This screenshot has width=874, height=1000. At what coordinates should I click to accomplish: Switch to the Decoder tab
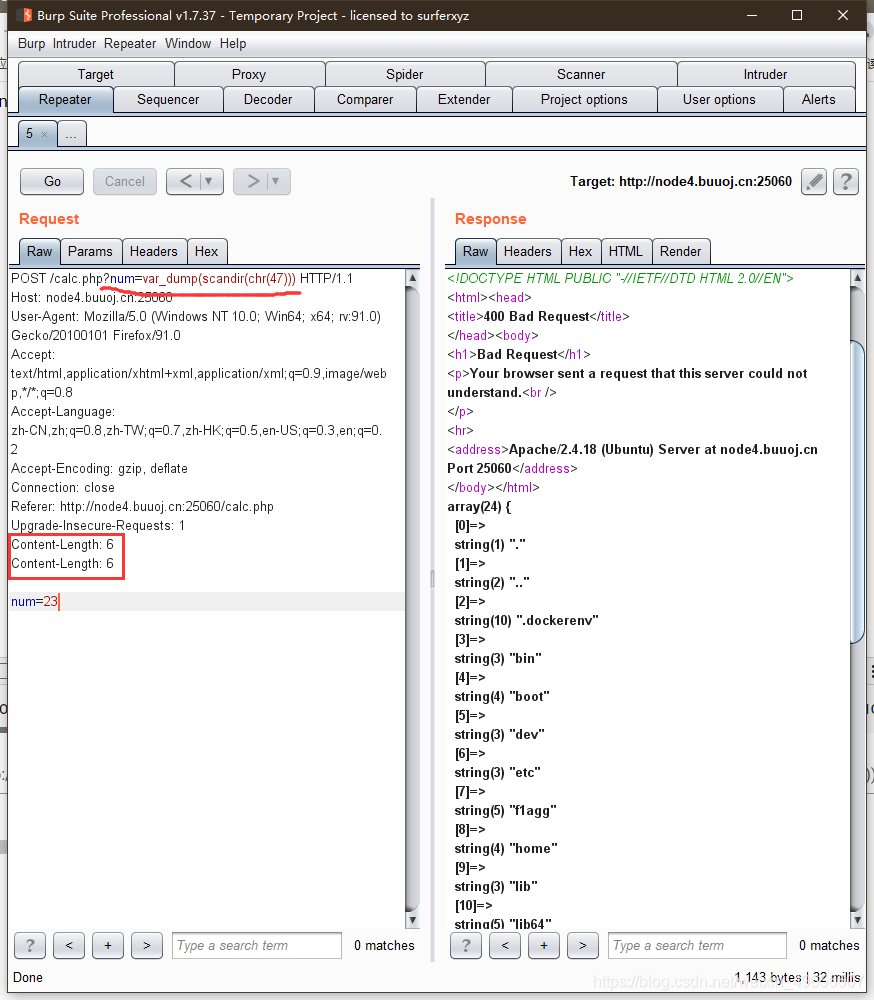point(268,99)
